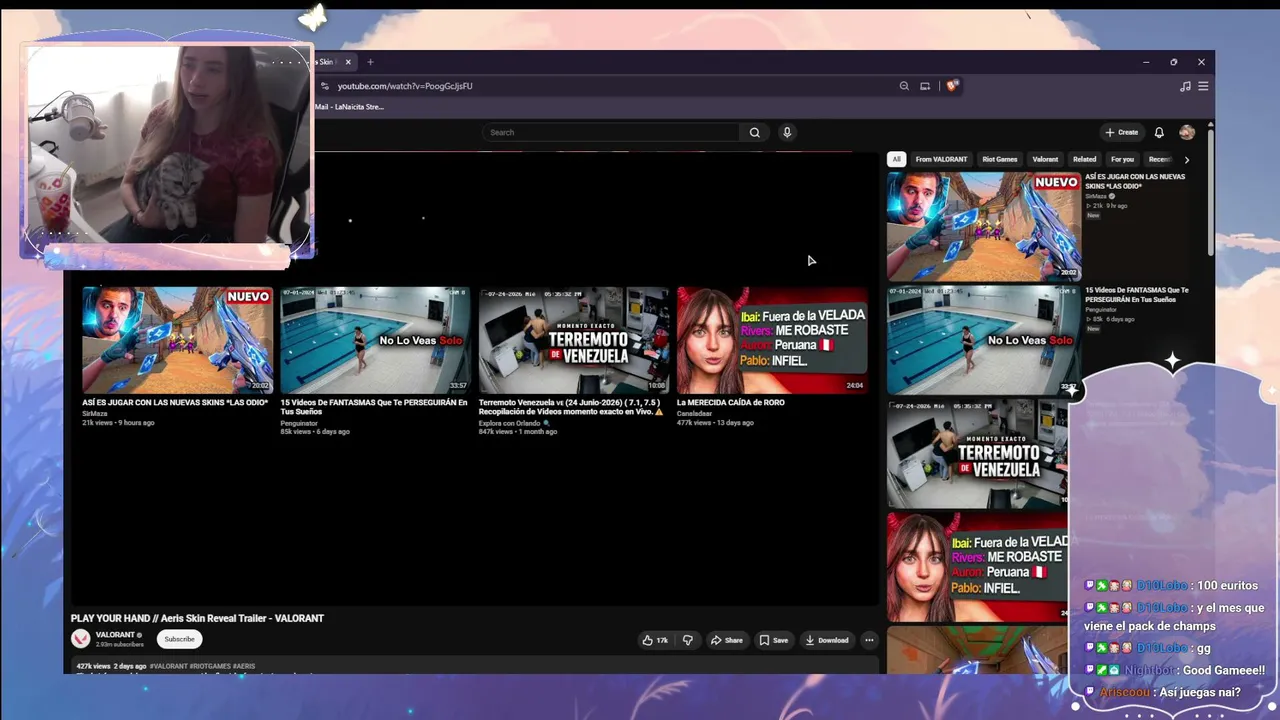Click the '427k views' text in description
The width and height of the screenshot is (1280, 720).
click(x=95, y=666)
